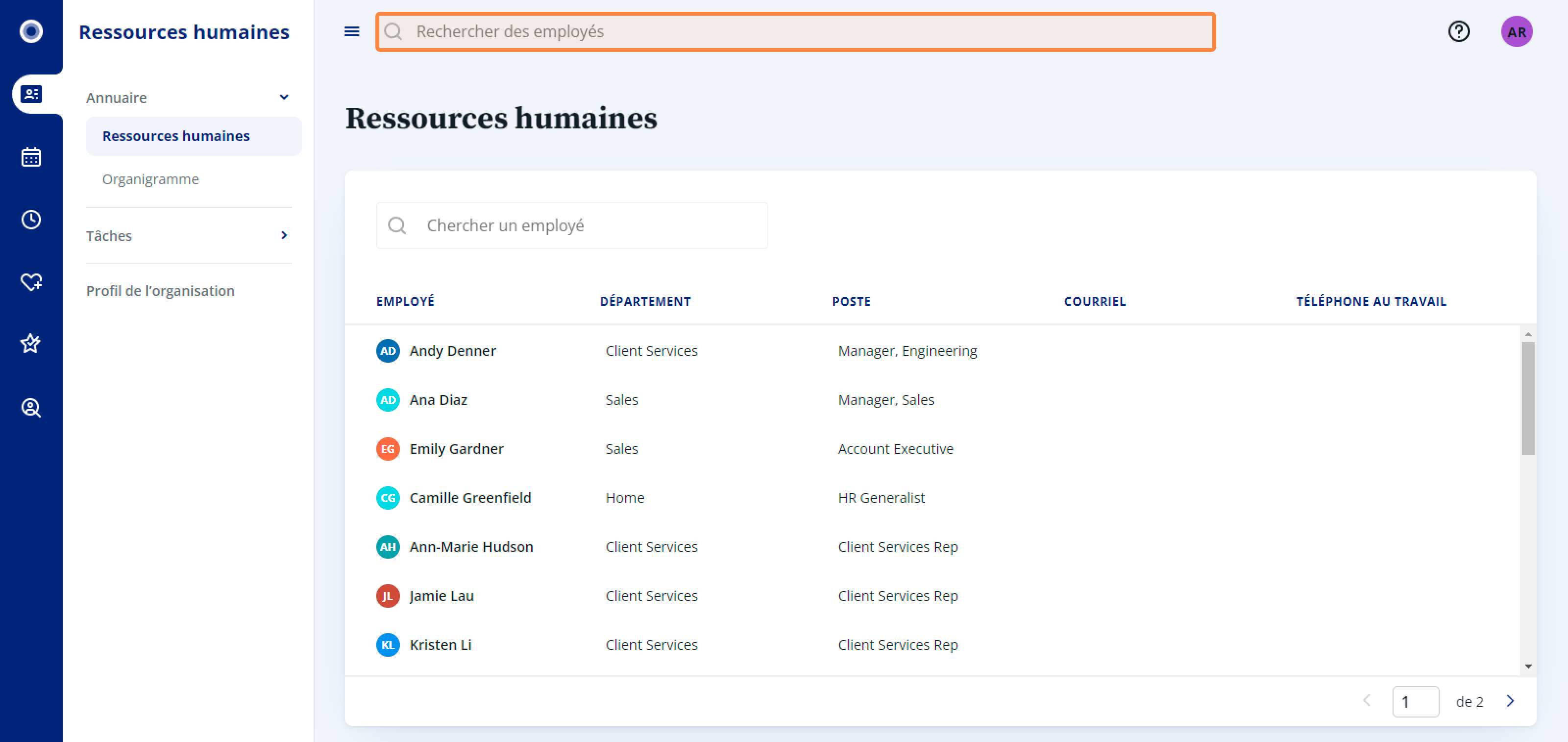
Task: Open Andy Denner's profile name
Action: (x=452, y=351)
